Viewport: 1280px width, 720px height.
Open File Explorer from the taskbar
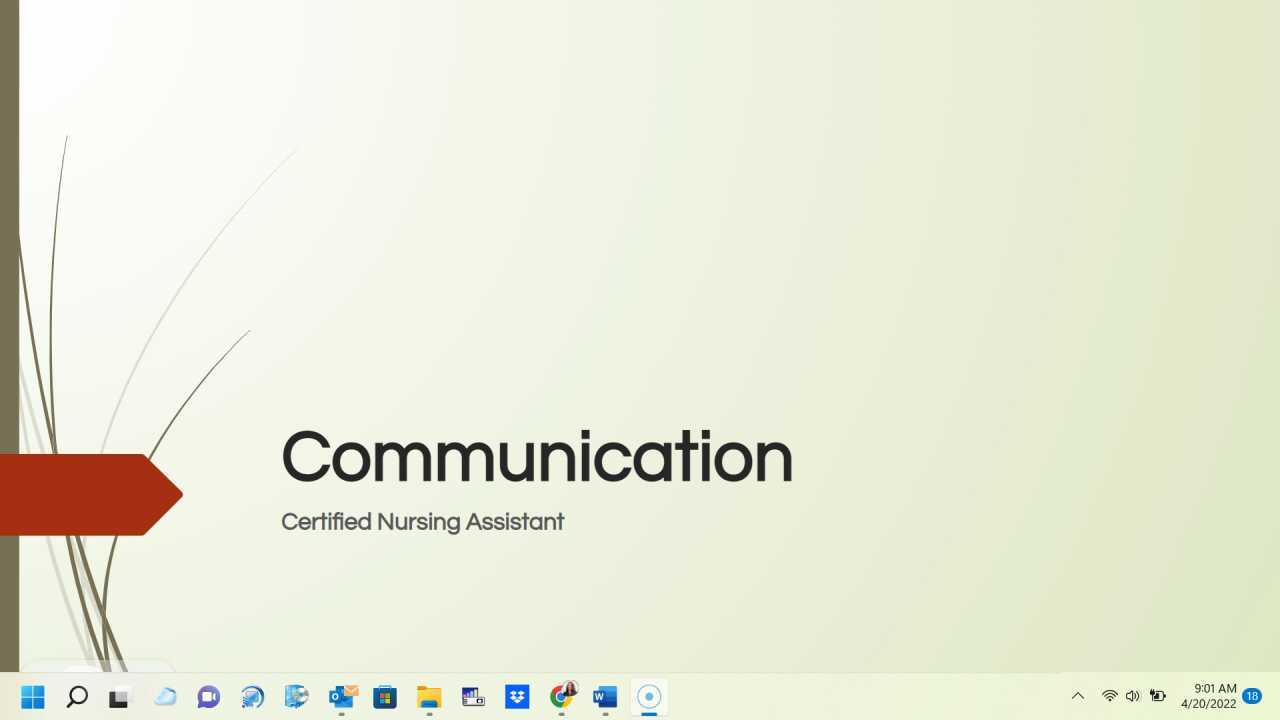tap(428, 697)
